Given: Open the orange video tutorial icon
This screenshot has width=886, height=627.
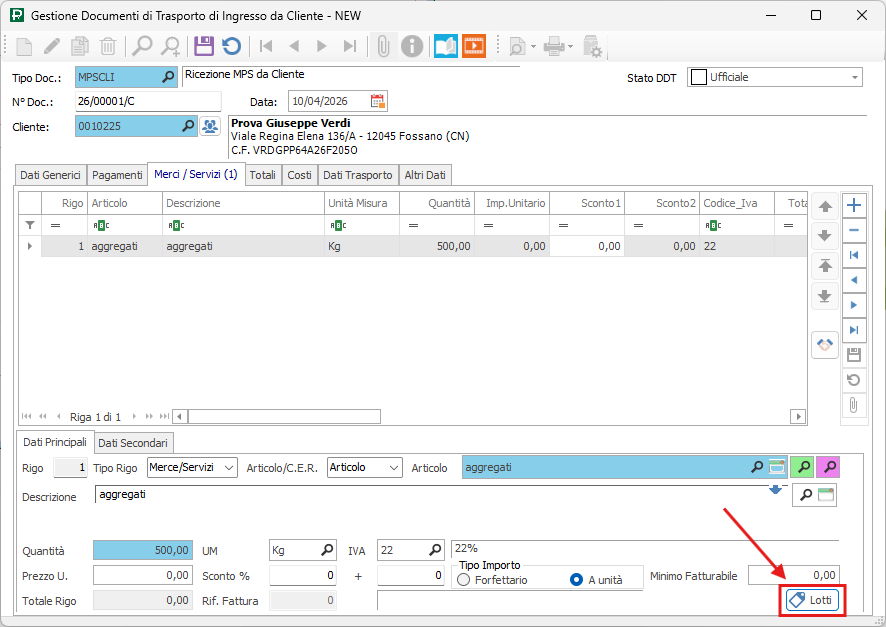Looking at the screenshot, I should (473, 46).
